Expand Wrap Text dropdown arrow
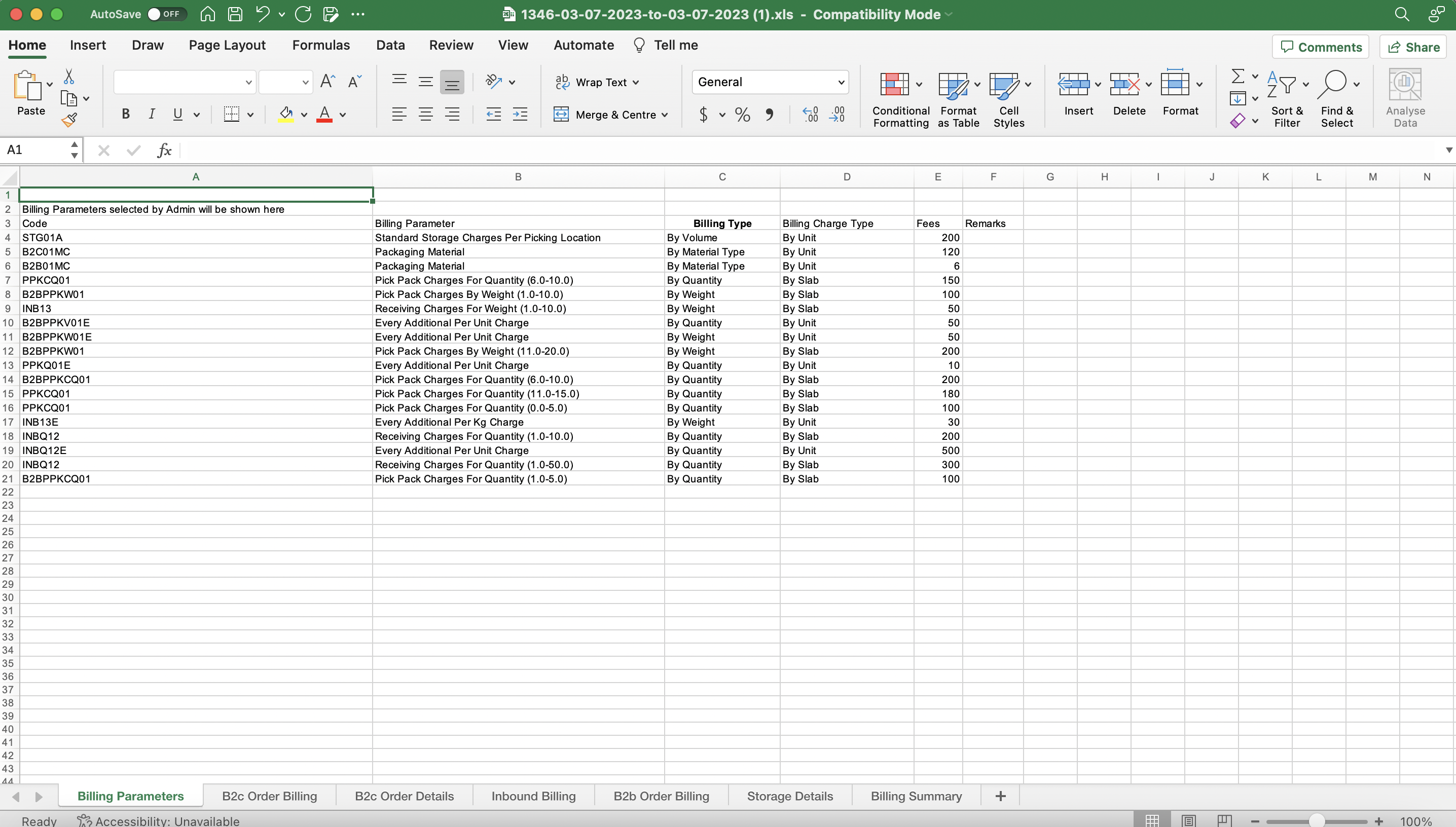This screenshot has width=1456, height=827. (636, 83)
